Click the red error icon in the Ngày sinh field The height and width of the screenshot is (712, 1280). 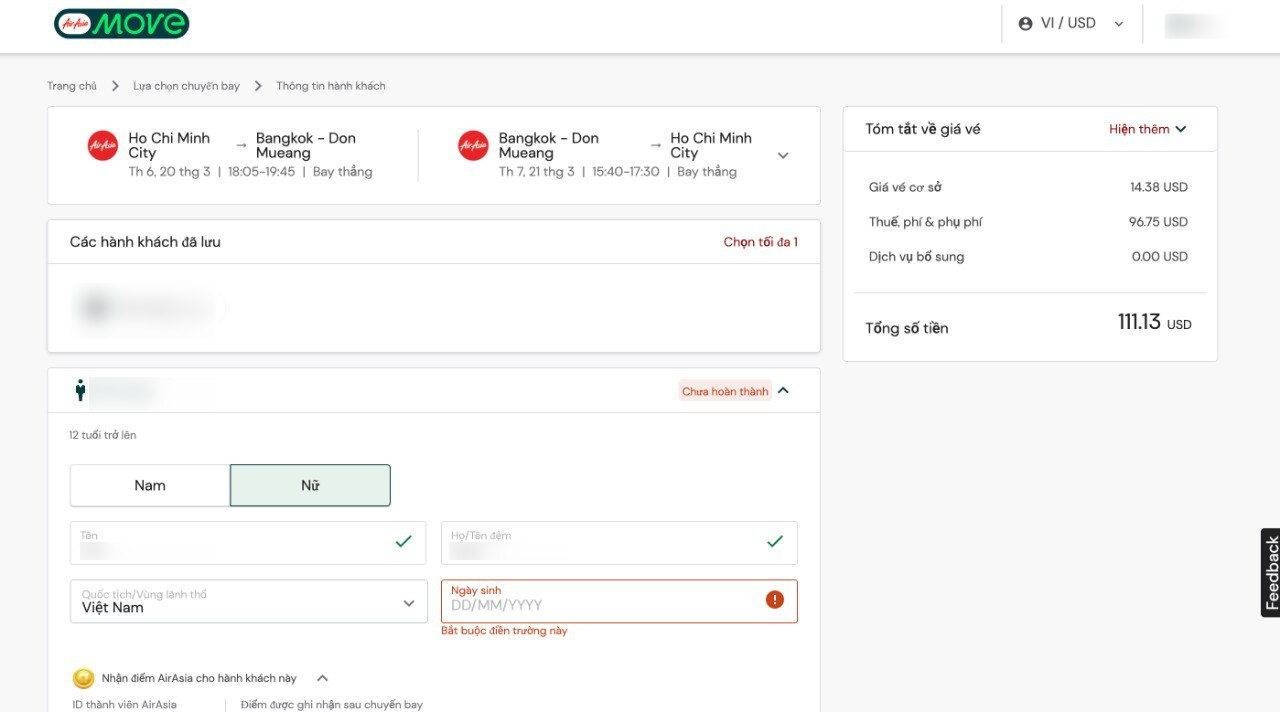point(773,598)
